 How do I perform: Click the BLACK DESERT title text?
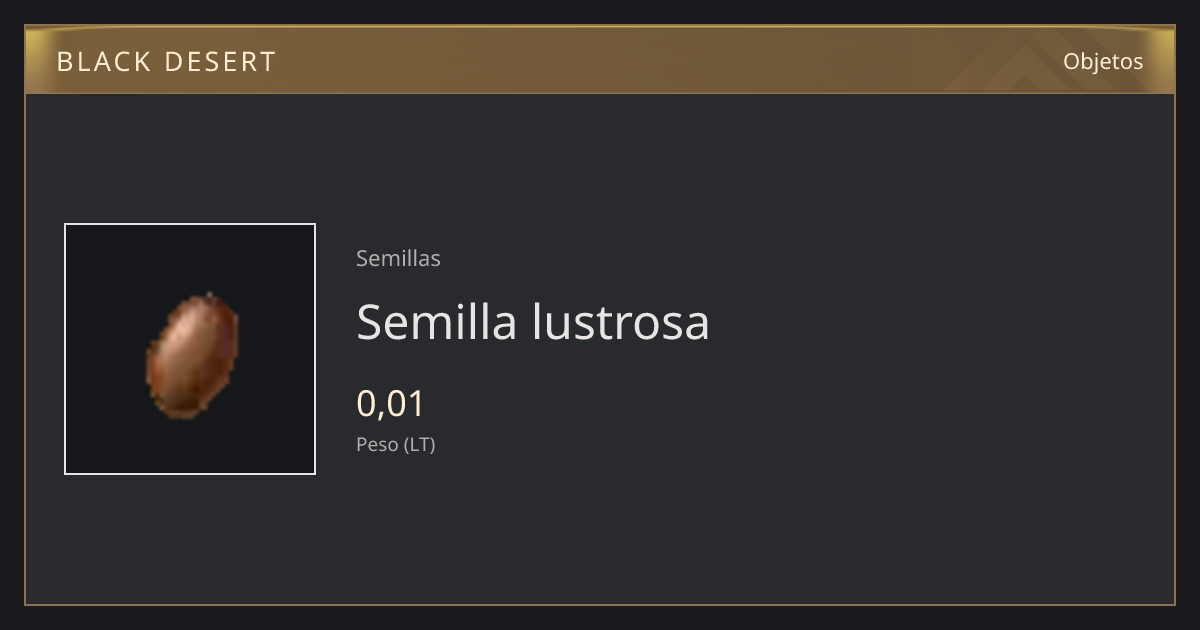click(166, 62)
